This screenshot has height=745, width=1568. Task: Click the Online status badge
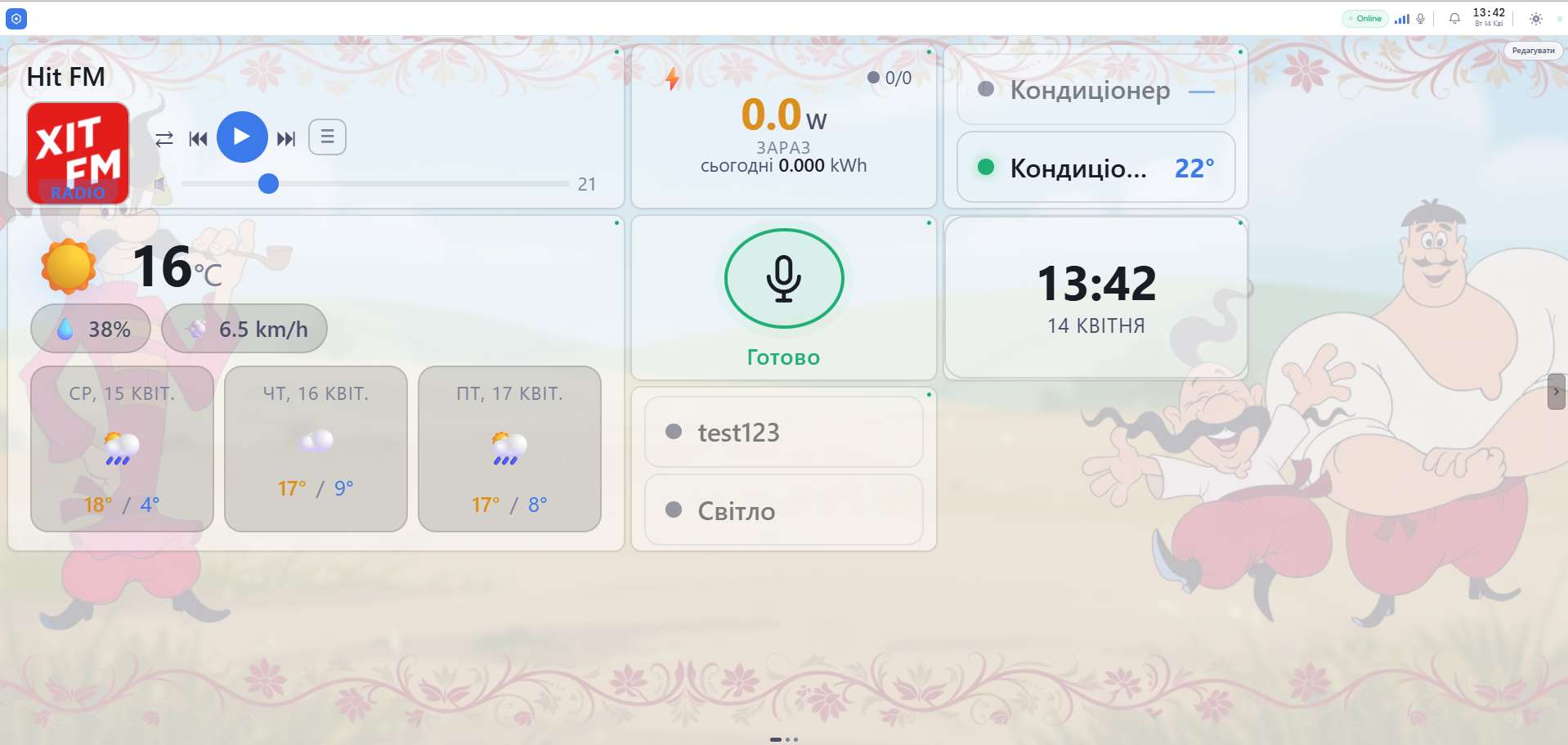(1365, 19)
